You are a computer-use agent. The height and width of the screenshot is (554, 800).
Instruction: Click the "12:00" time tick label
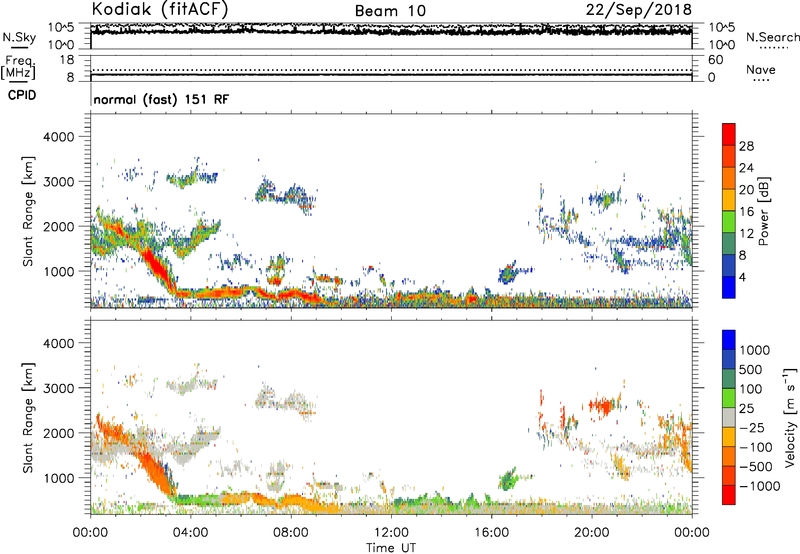391,533
